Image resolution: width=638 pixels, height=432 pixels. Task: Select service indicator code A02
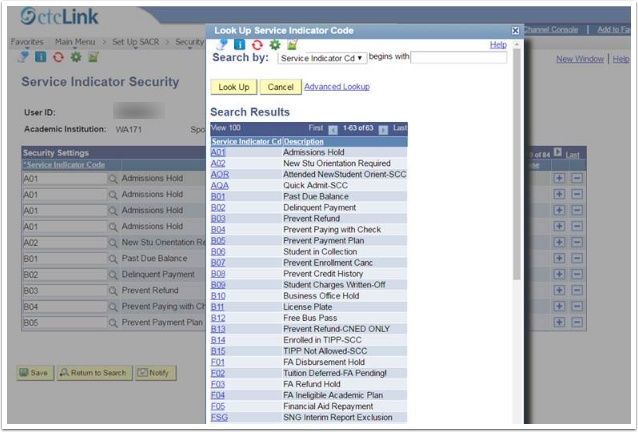218,164
